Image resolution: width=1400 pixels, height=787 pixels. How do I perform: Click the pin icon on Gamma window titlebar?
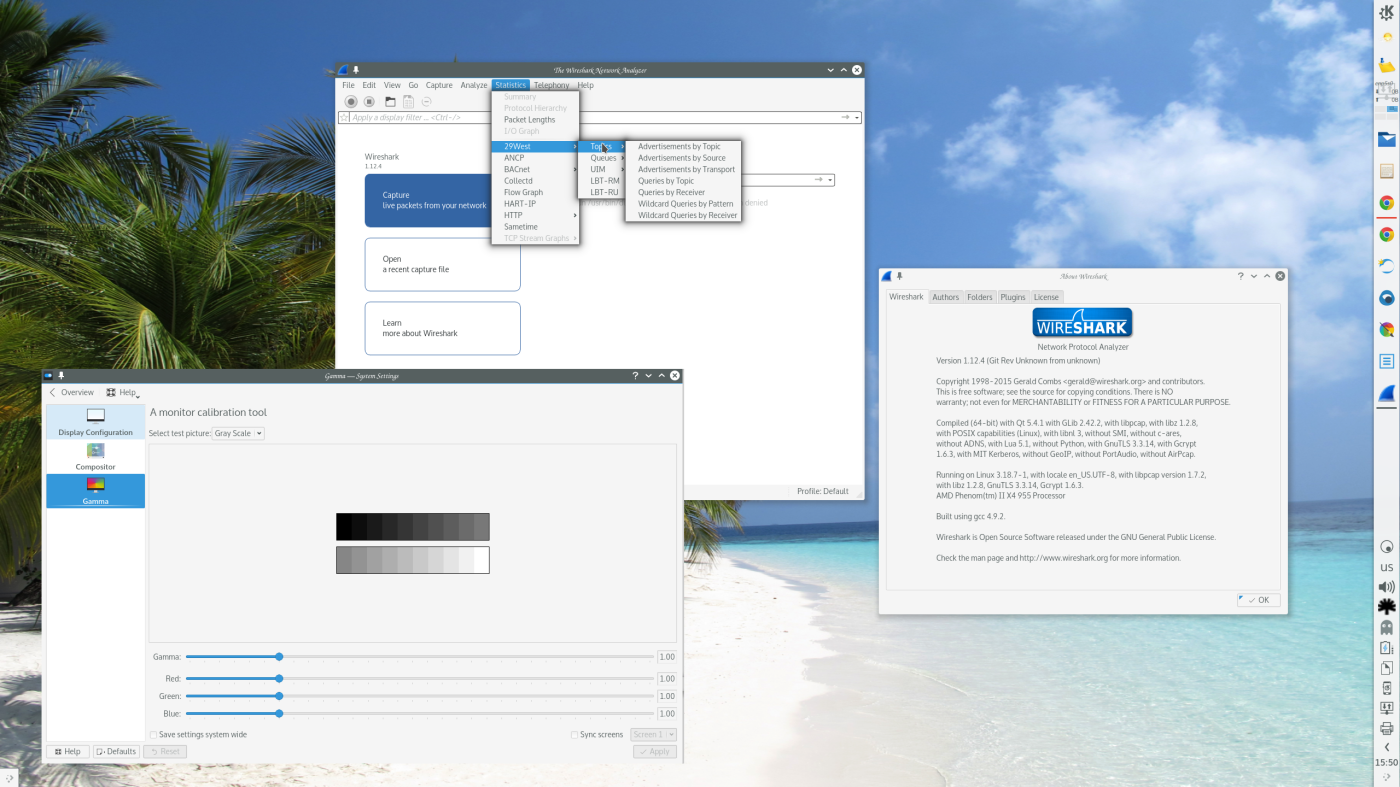(x=61, y=376)
